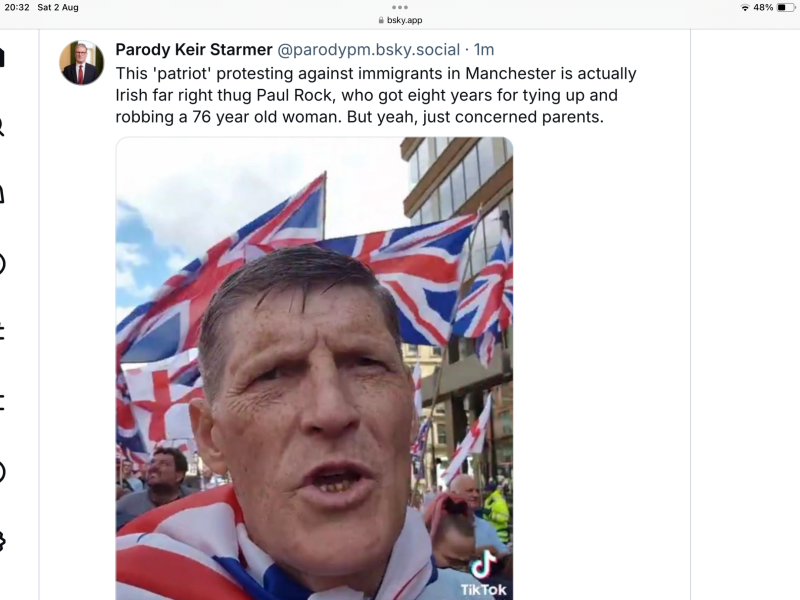This screenshot has width=800, height=600.
Task: Open Lists from the left sidebar
Action: (x=2, y=402)
